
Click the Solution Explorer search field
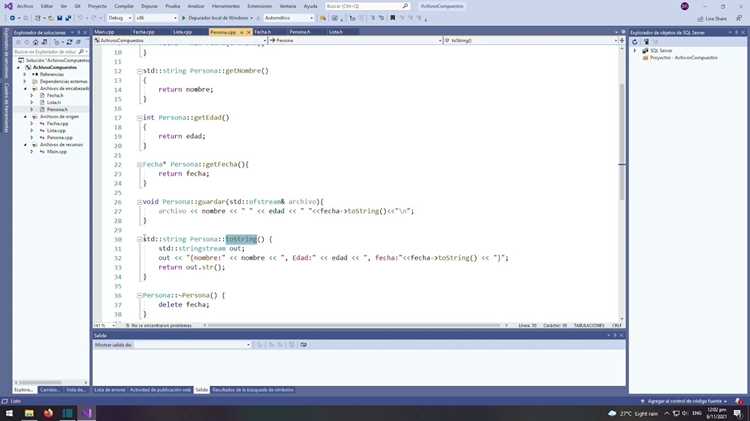(50, 51)
